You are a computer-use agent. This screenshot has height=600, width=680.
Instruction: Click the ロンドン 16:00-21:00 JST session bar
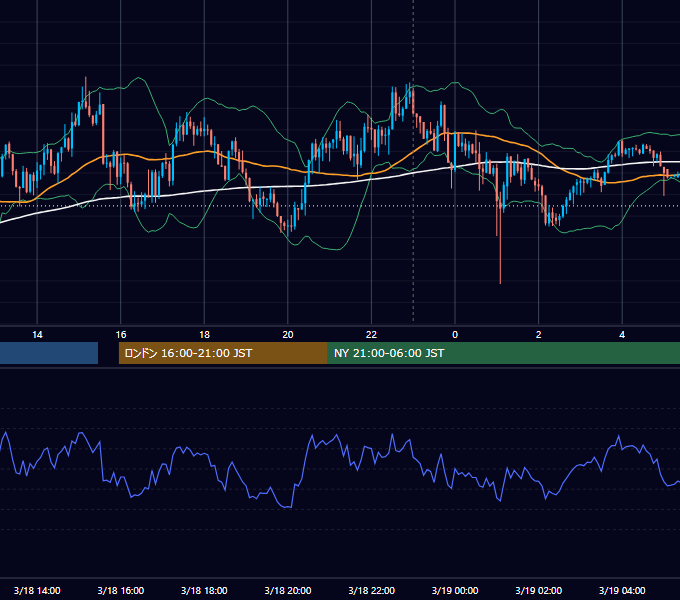point(223,353)
